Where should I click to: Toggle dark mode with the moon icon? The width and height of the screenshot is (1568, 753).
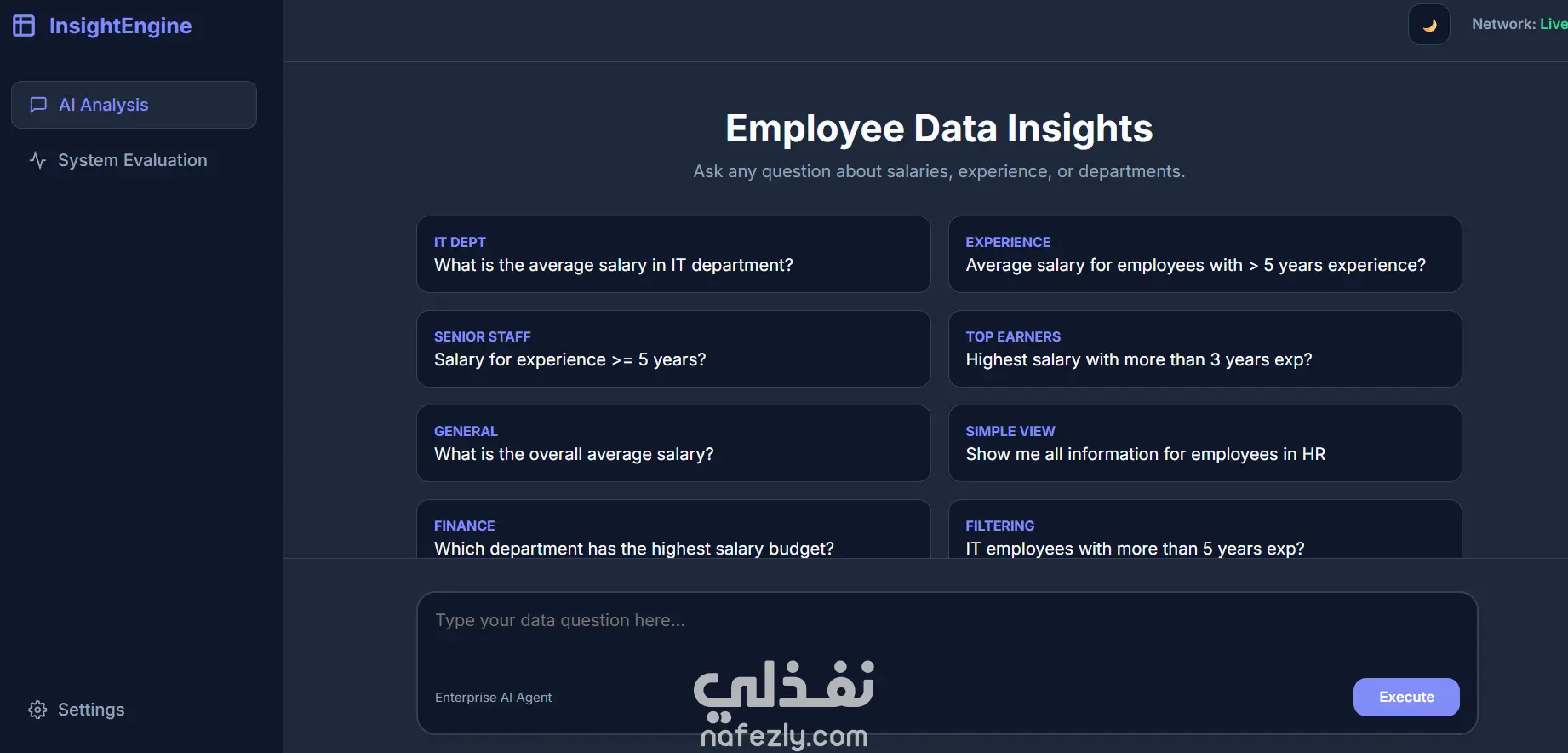(1429, 25)
